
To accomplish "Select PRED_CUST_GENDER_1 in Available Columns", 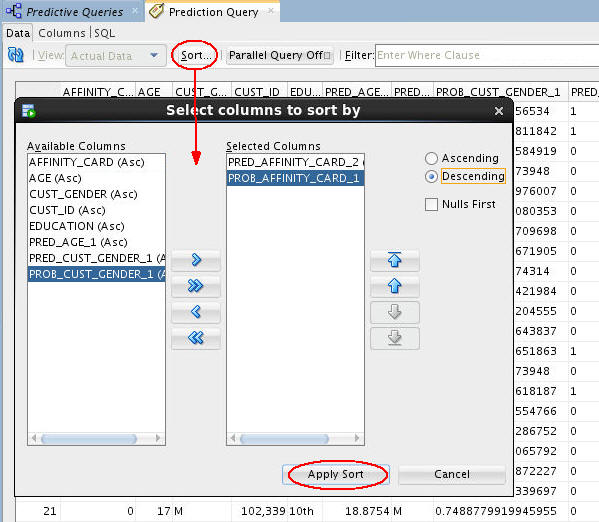I will click(x=96, y=258).
